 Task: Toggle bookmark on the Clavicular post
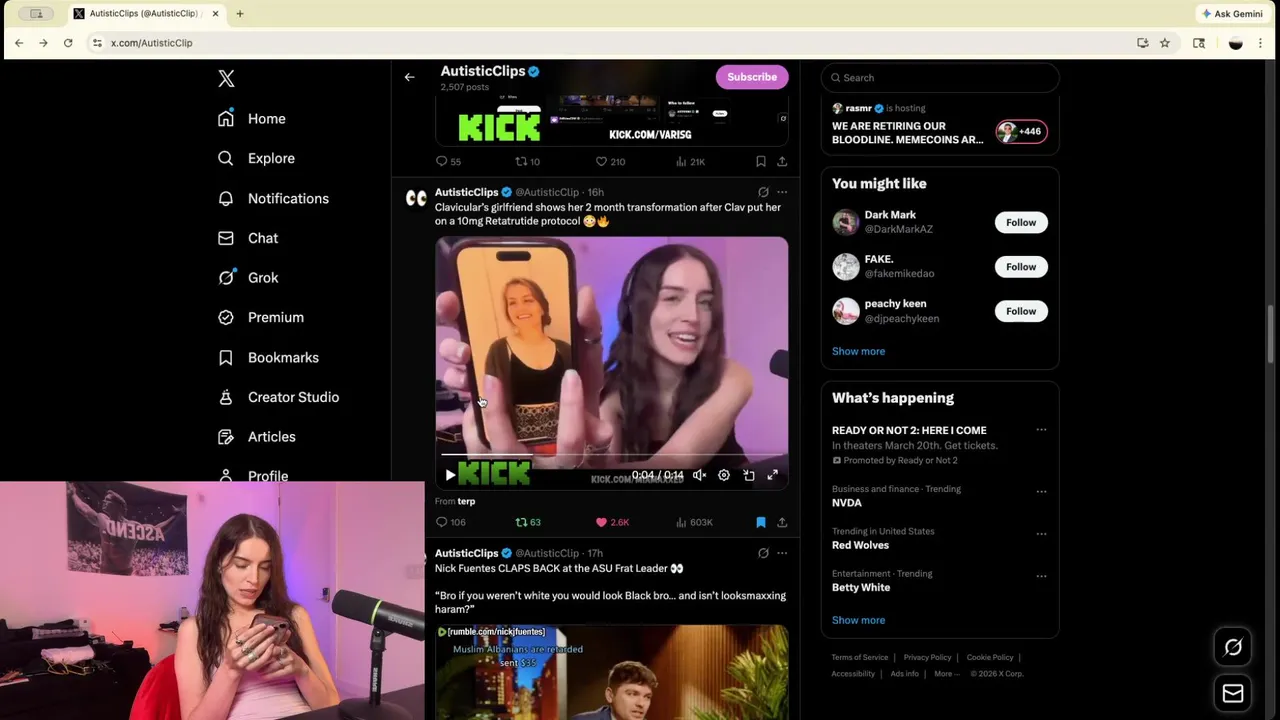pyautogui.click(x=761, y=522)
